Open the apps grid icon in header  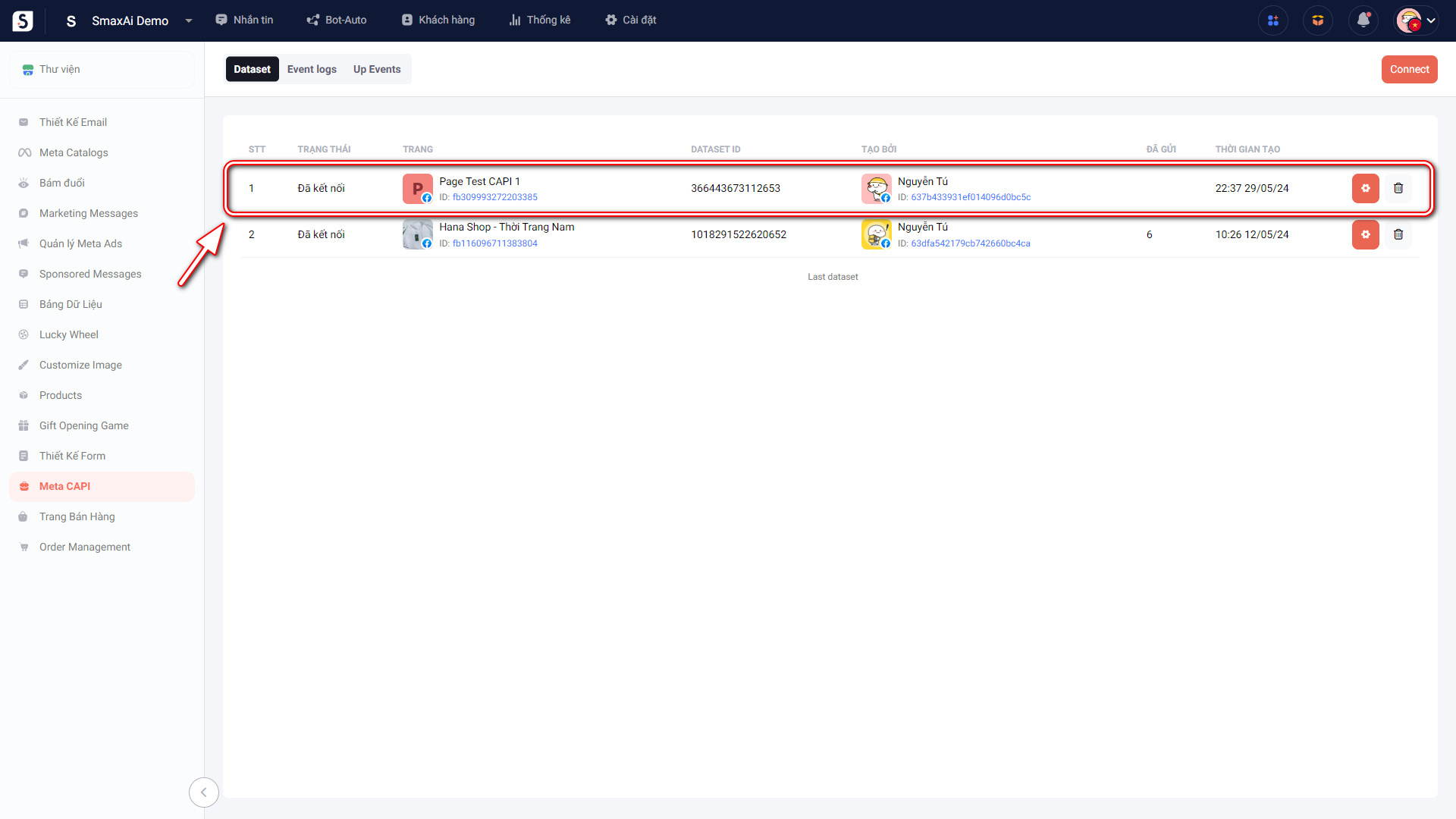pyautogui.click(x=1272, y=20)
